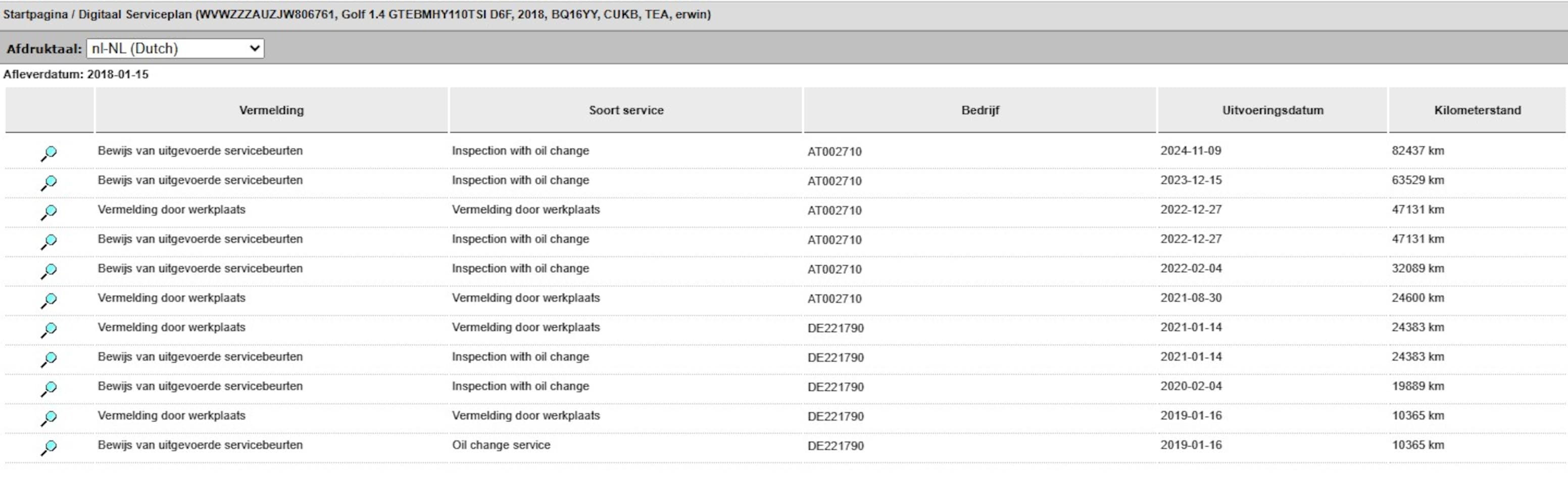The width and height of the screenshot is (1568, 485).
Task: Click date 2022-02-04 in Uitvoeringsdatum column
Action: [1191, 268]
